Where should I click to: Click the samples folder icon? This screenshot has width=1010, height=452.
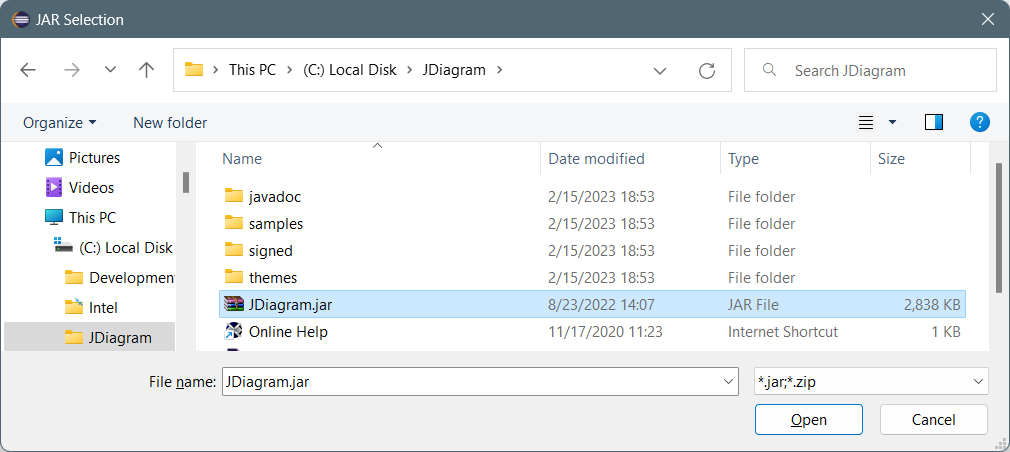pyautogui.click(x=234, y=223)
